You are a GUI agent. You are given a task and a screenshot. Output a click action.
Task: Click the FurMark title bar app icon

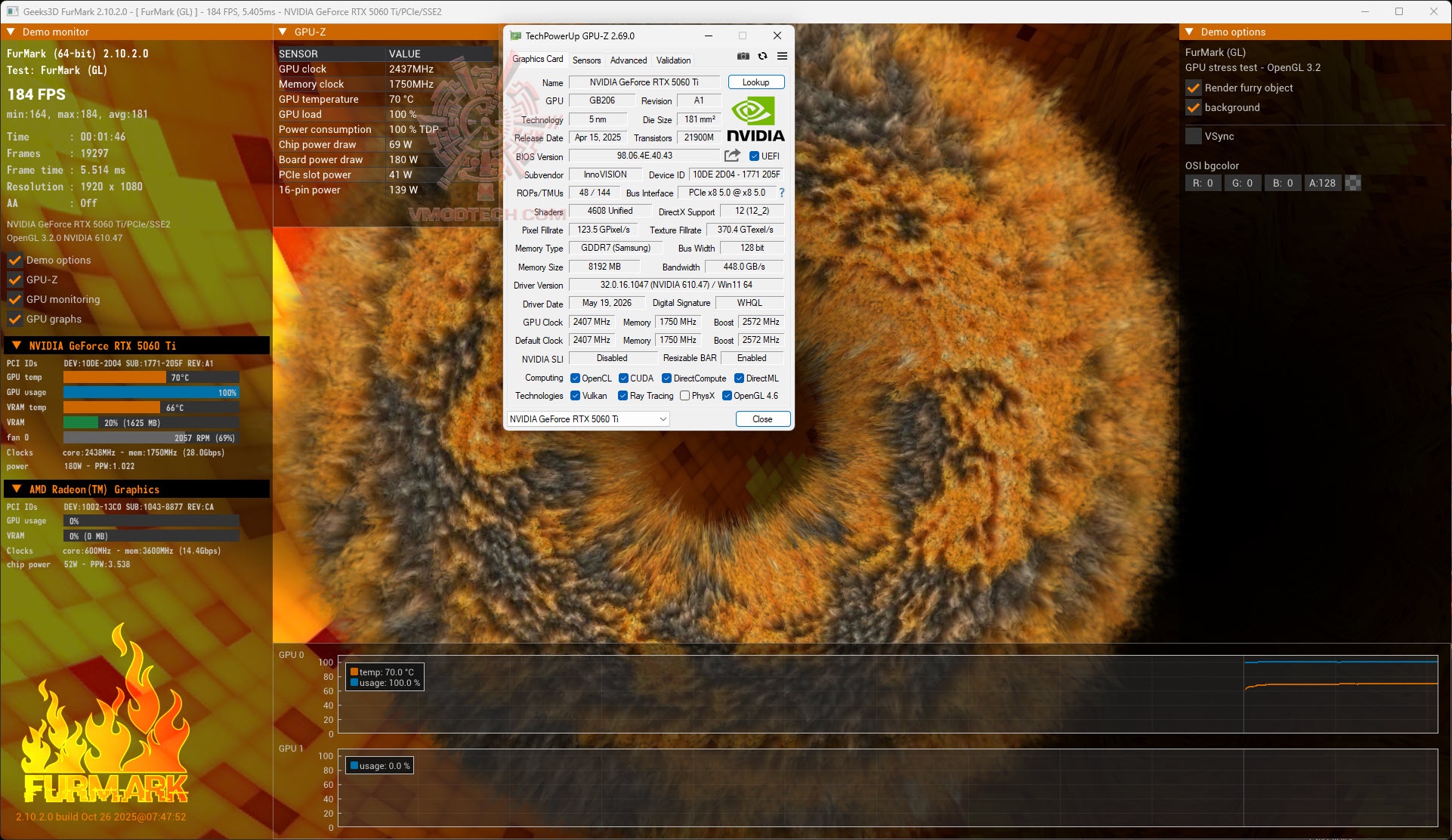pos(12,11)
